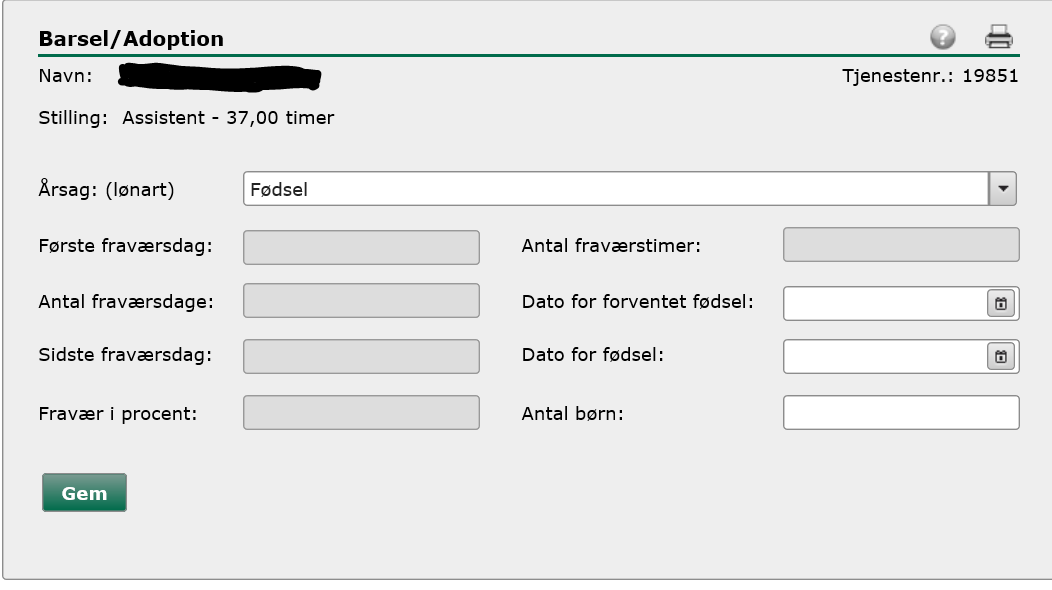Click the Antal børn input box
The image size is (1052, 590).
tap(900, 413)
